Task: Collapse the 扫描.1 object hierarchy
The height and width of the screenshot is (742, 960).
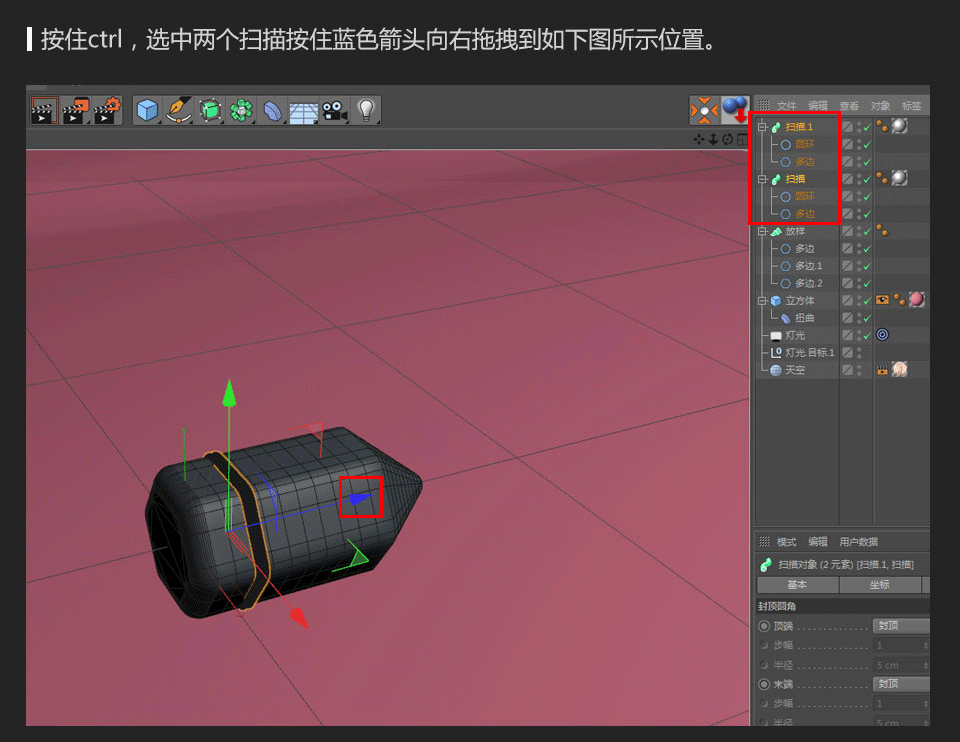Action: (760, 126)
